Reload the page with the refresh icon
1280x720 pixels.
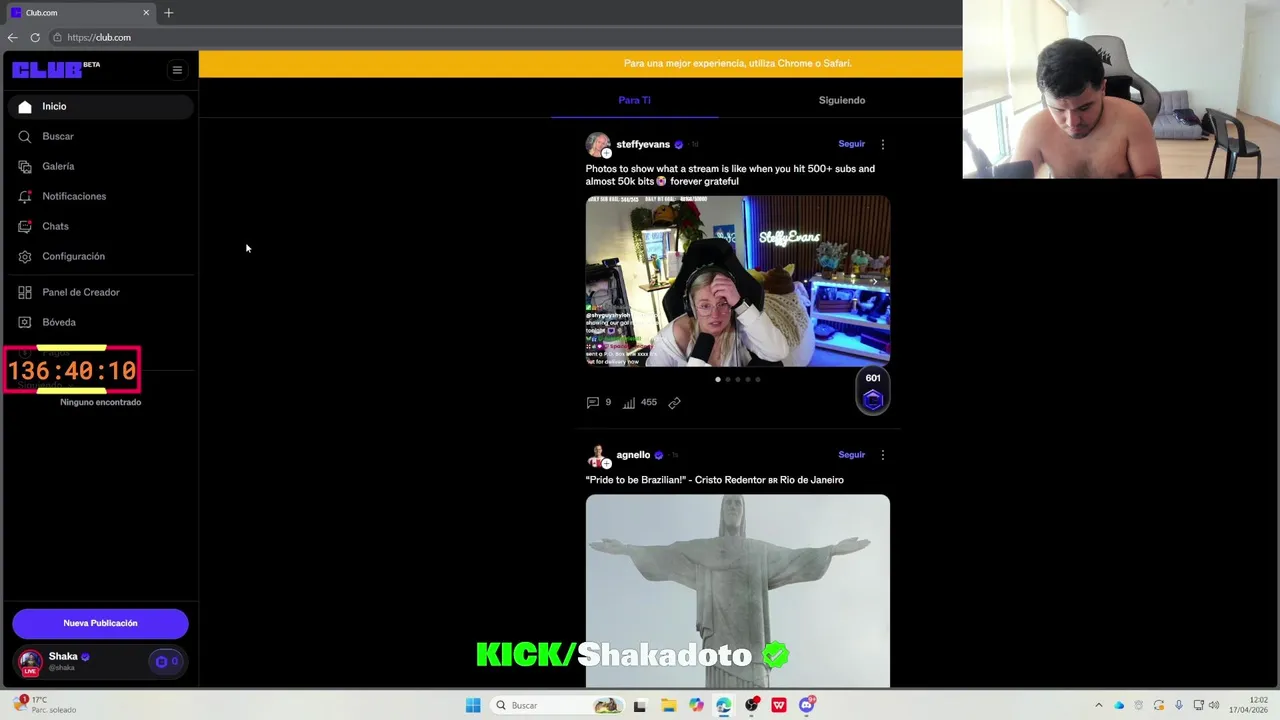pos(35,37)
